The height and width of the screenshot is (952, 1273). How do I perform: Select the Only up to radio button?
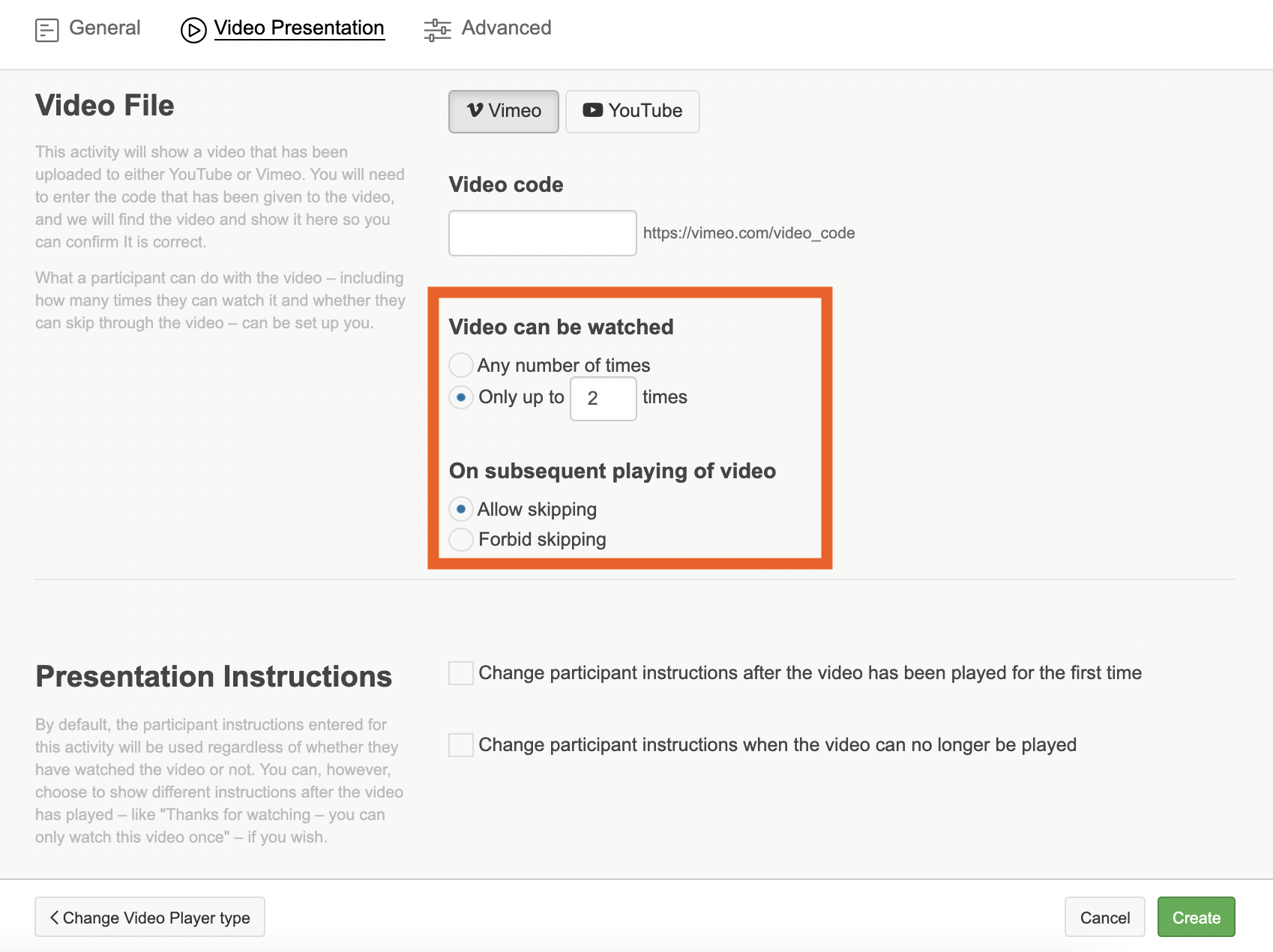461,397
